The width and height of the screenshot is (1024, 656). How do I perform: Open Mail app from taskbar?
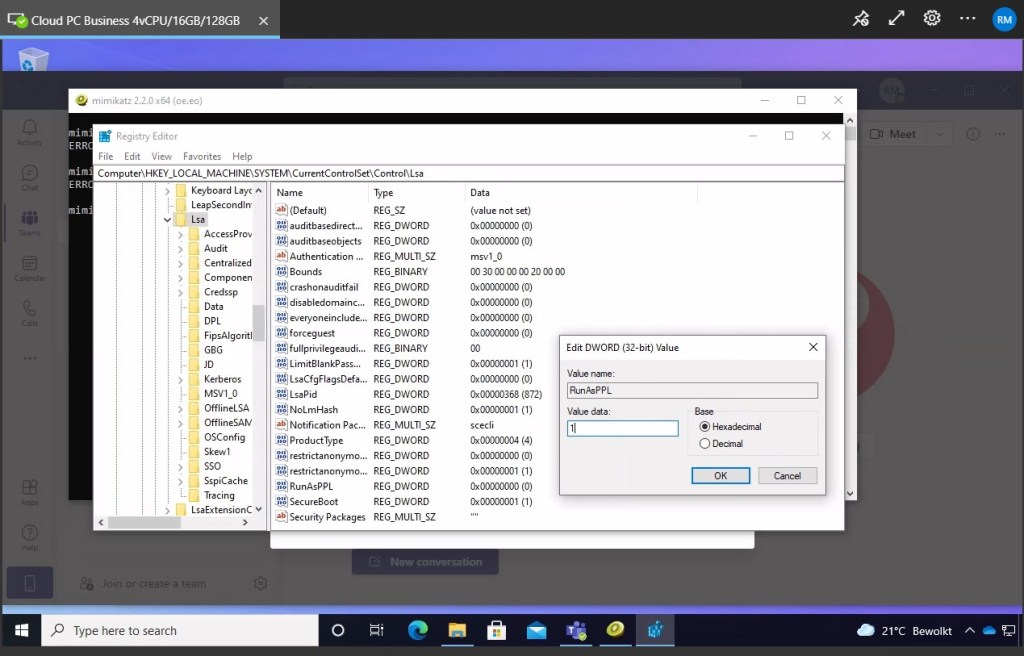tap(536, 631)
